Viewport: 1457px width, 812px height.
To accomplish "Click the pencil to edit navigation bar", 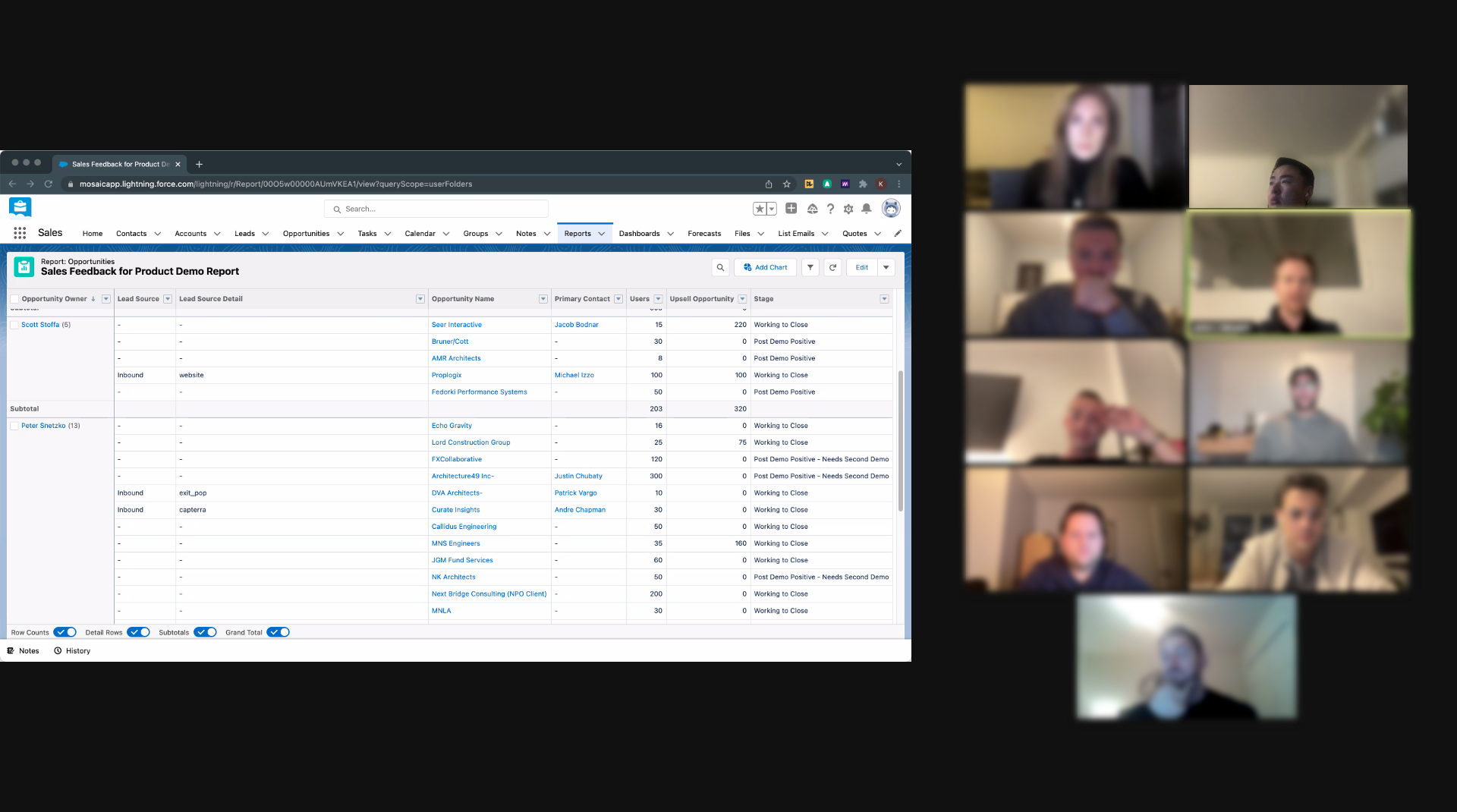I will click(x=898, y=233).
